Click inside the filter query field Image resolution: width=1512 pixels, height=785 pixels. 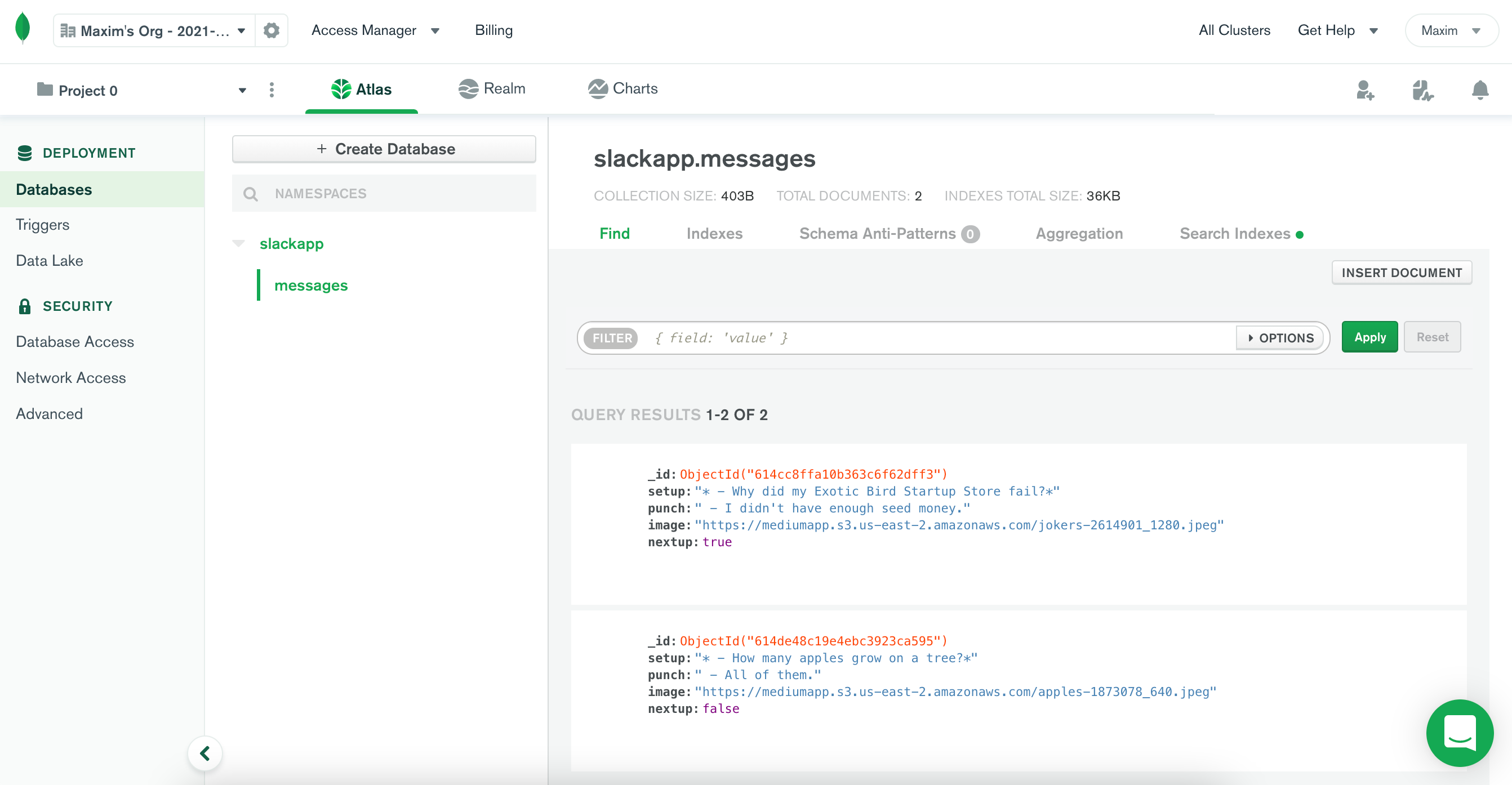pos(880,337)
